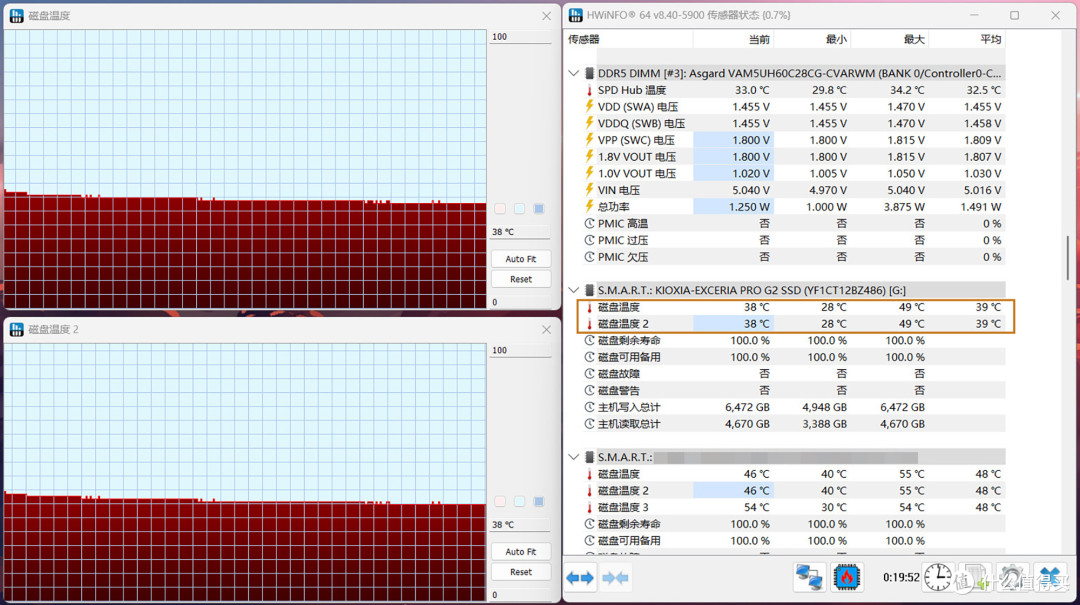Pick the pink color swatch in 磁盘温度 window
1080x605 pixels.
tap(500, 209)
